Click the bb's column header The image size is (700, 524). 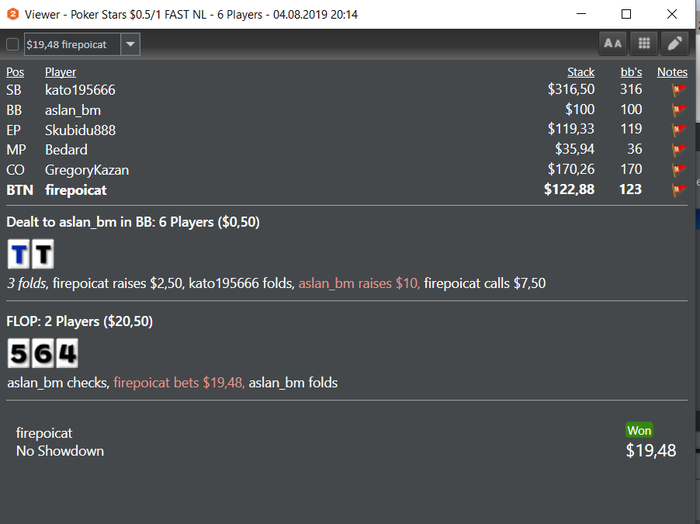point(631,72)
